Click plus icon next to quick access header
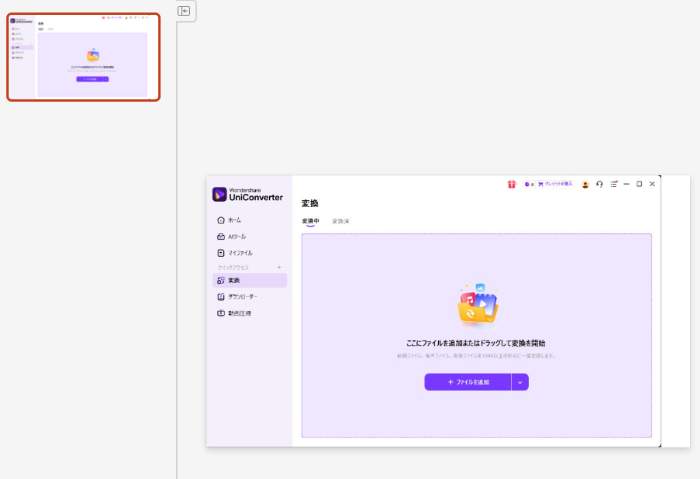 click(x=279, y=267)
